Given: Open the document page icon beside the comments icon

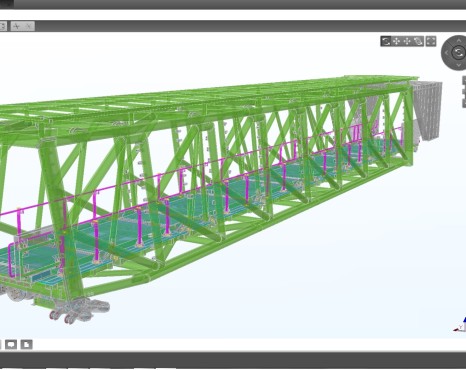Looking at the screenshot, I should (x=27, y=344).
